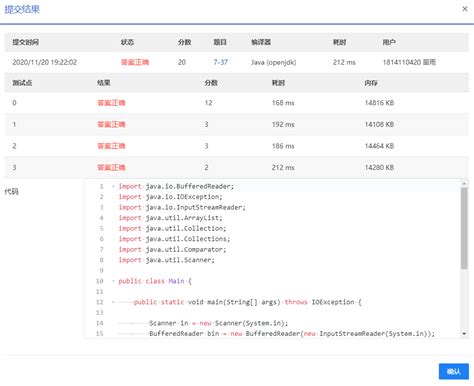This screenshot has width=474, height=386.
Task: Click the 14464 KB memory cell
Action: (379, 146)
